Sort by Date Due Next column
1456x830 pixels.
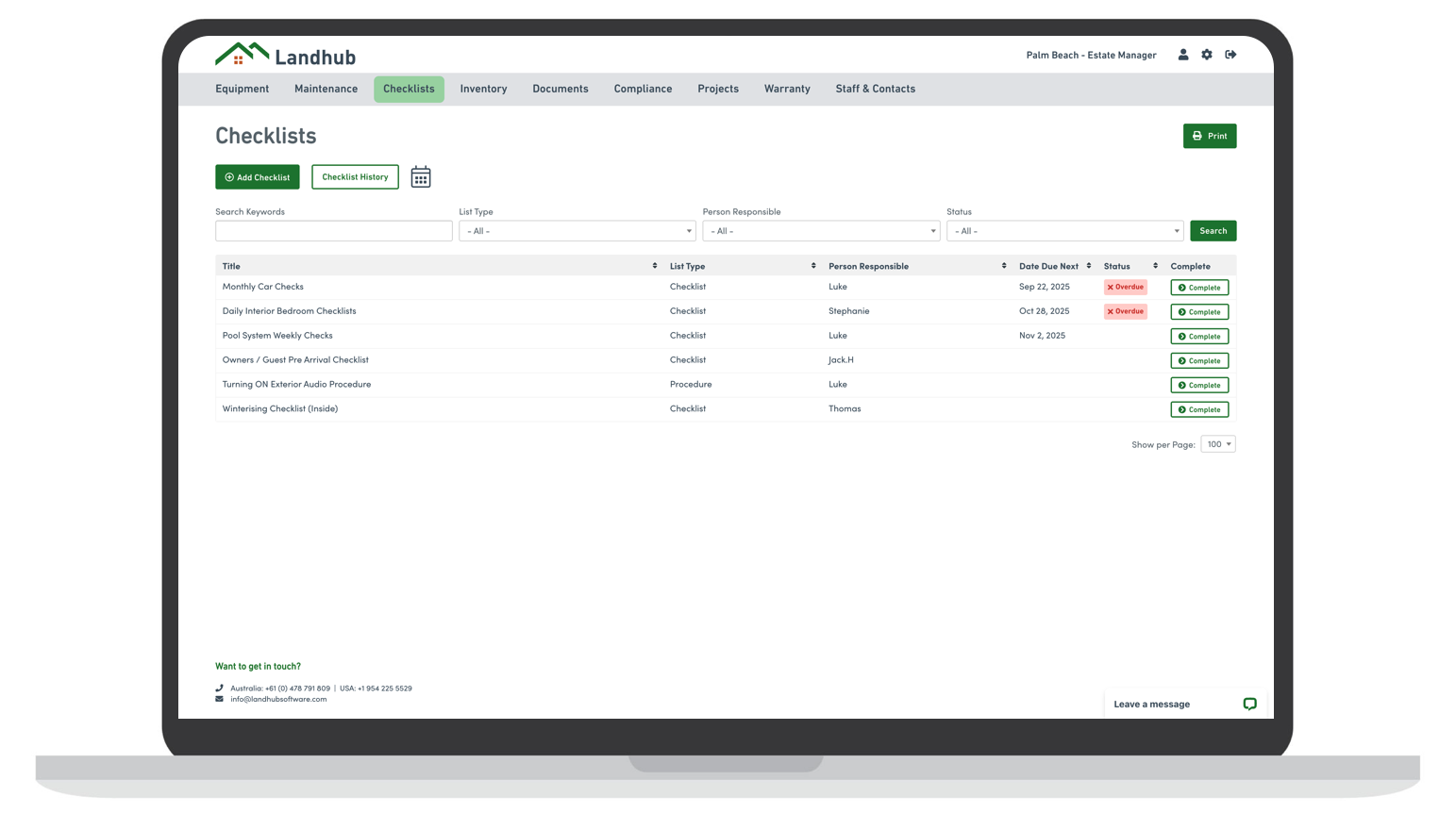click(1089, 266)
